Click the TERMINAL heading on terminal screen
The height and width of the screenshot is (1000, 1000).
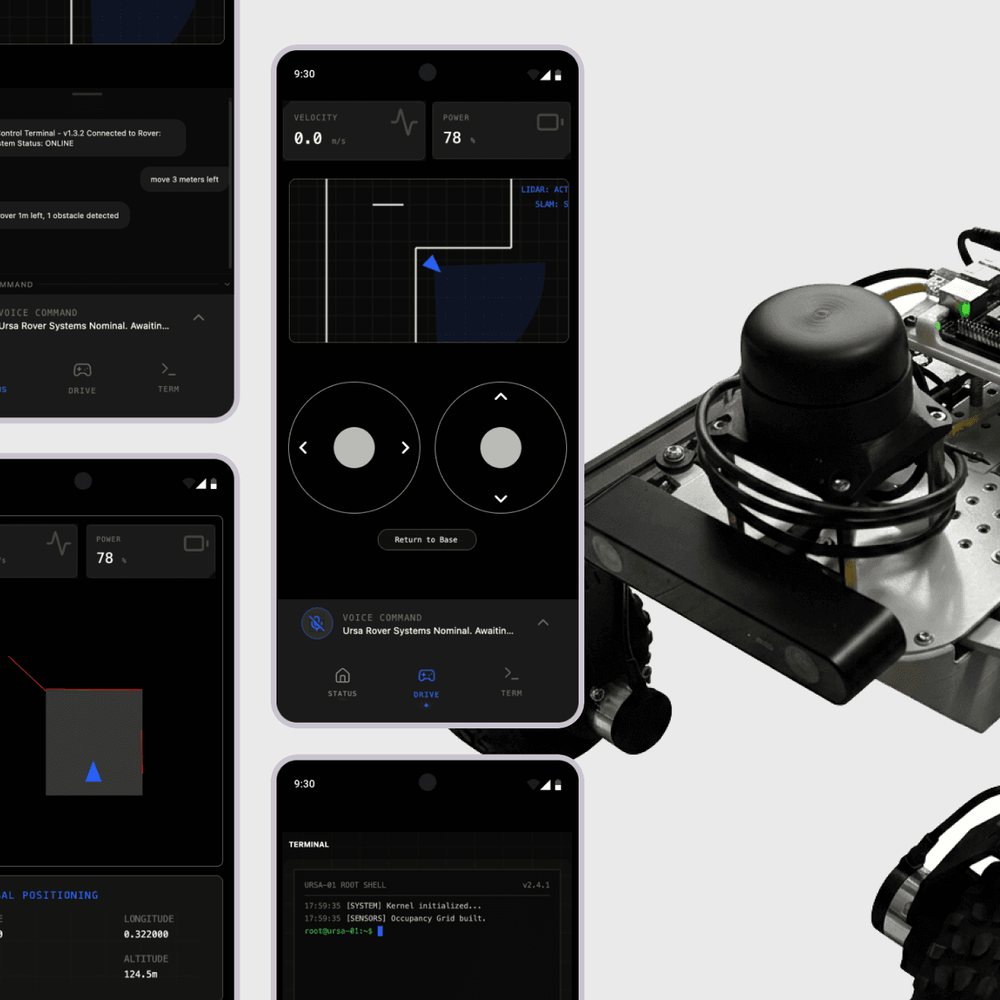pos(309,844)
